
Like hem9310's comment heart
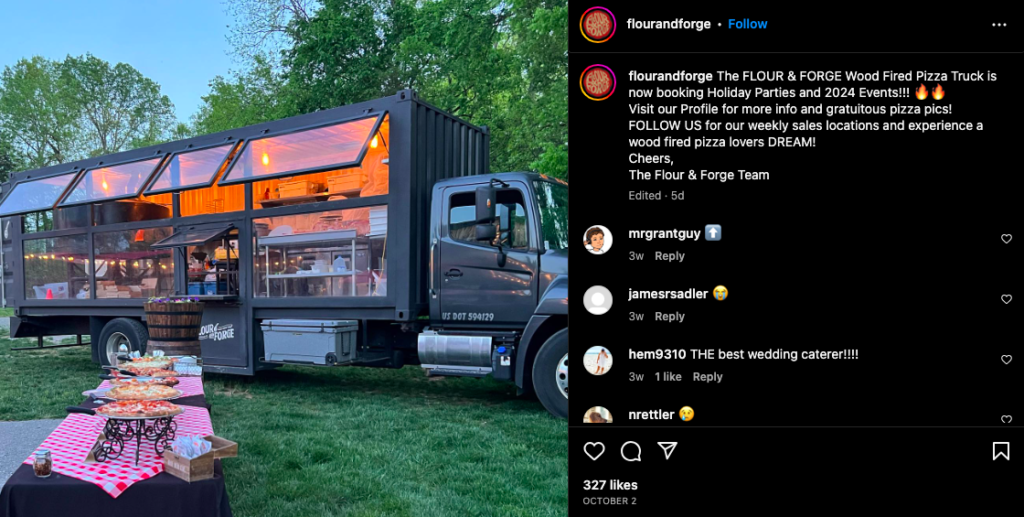point(1006,360)
